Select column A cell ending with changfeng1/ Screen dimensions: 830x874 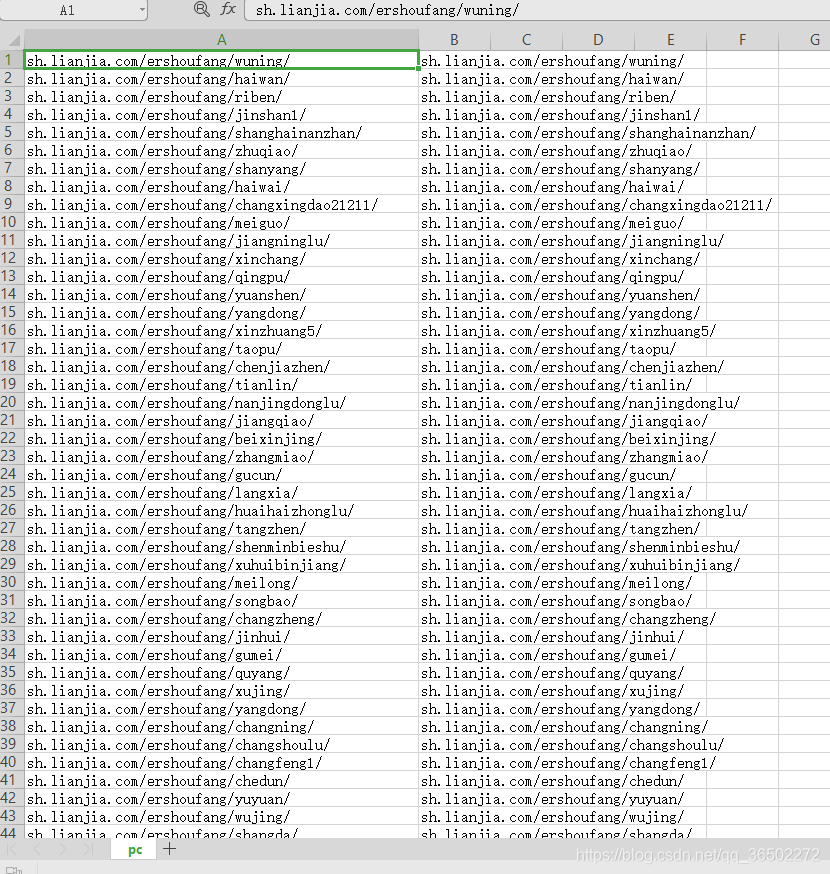221,762
